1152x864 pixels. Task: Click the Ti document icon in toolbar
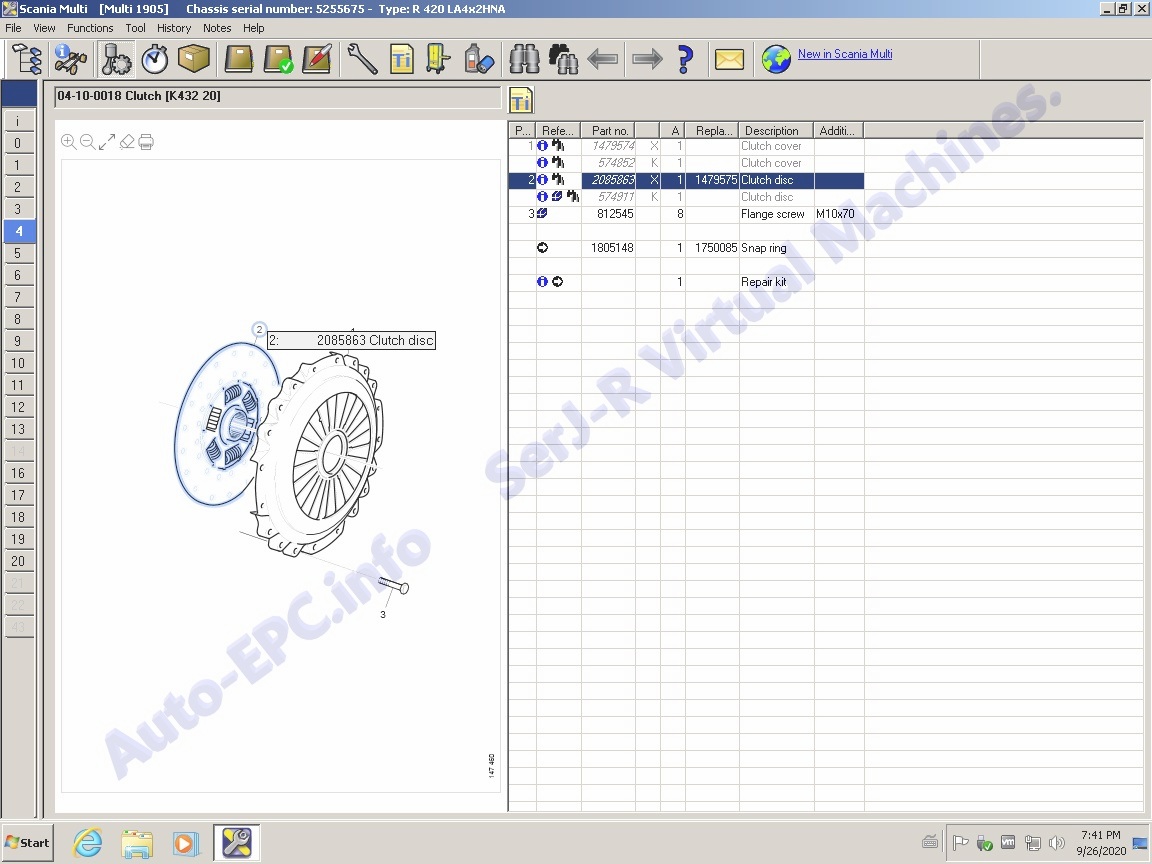click(401, 59)
